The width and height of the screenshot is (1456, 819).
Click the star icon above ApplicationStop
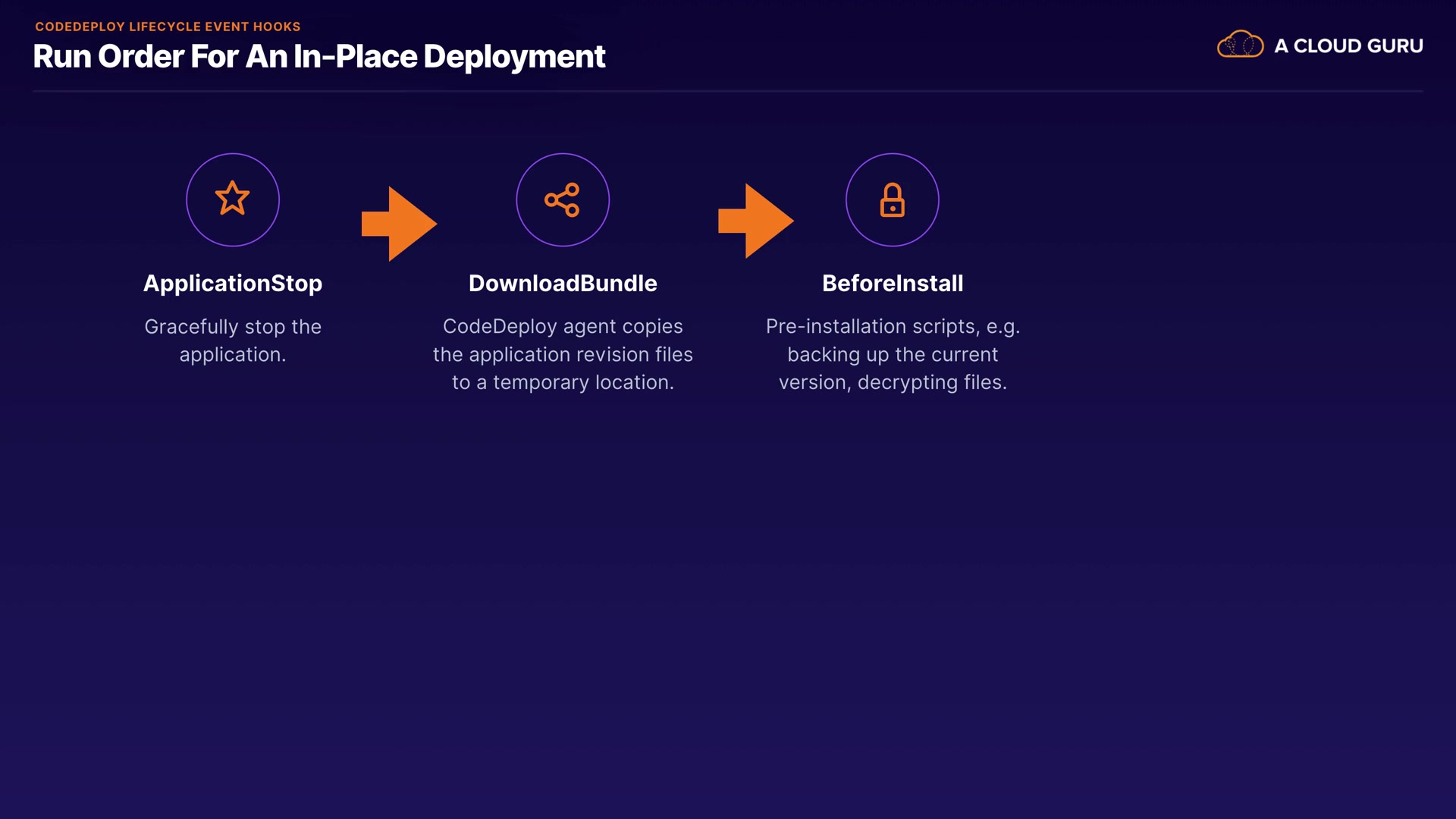[232, 199]
